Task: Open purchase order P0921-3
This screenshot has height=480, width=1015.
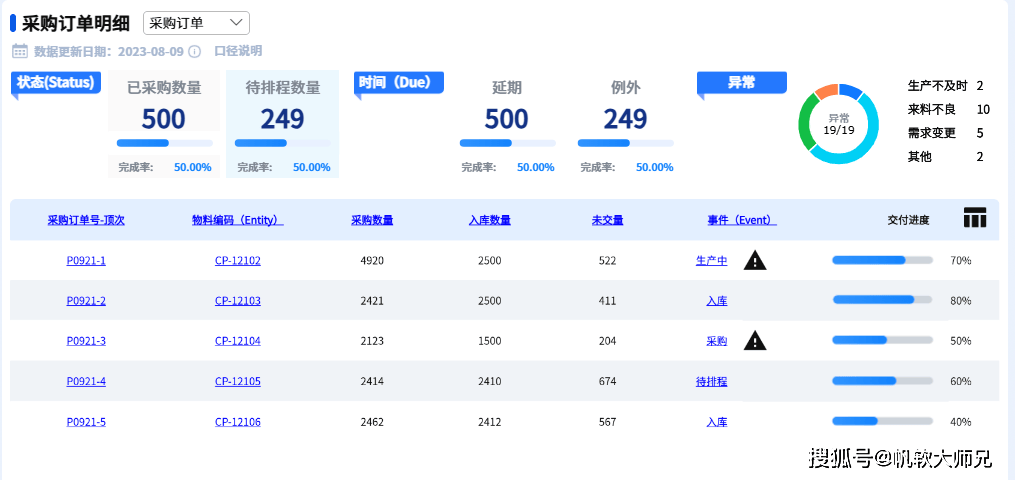Action: coord(86,341)
